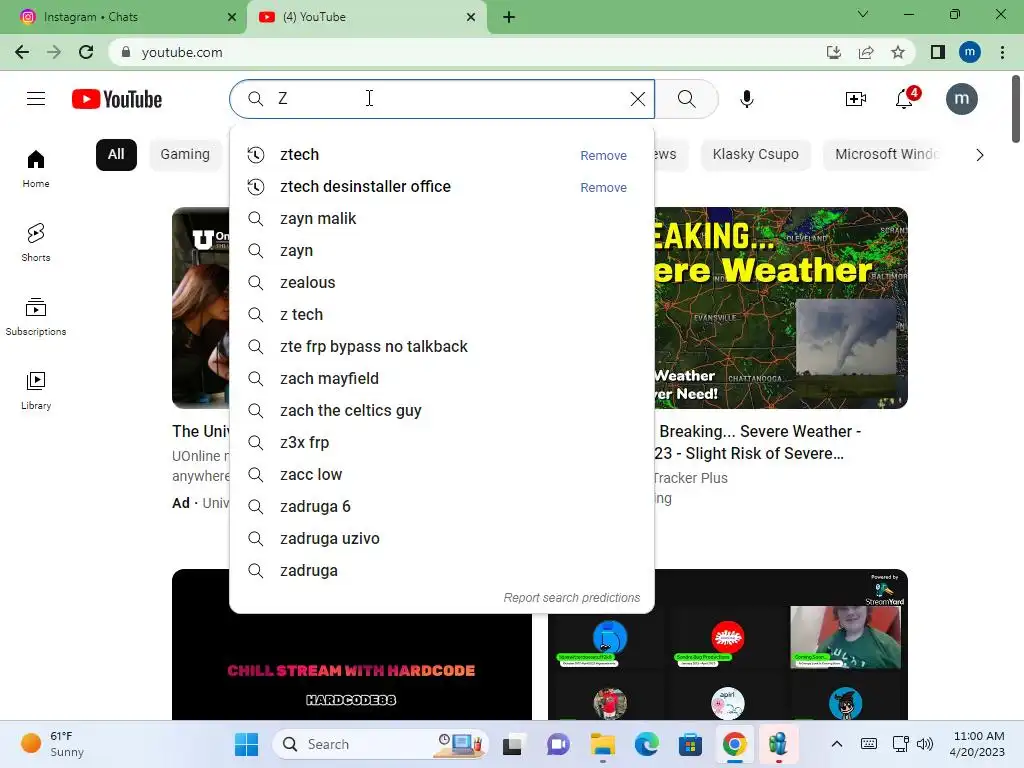Choose the 'z3x frp' suggestion
Viewport: 1024px width, 768px height.
(441, 443)
